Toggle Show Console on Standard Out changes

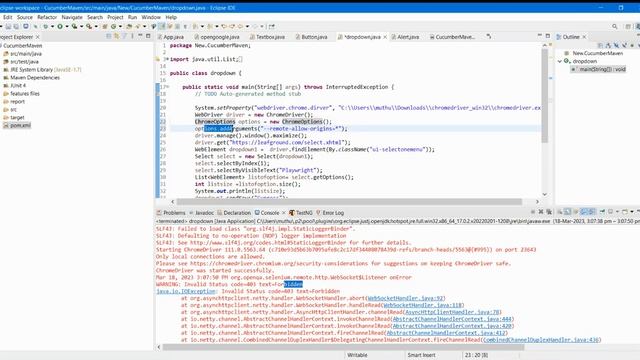(x=584, y=212)
